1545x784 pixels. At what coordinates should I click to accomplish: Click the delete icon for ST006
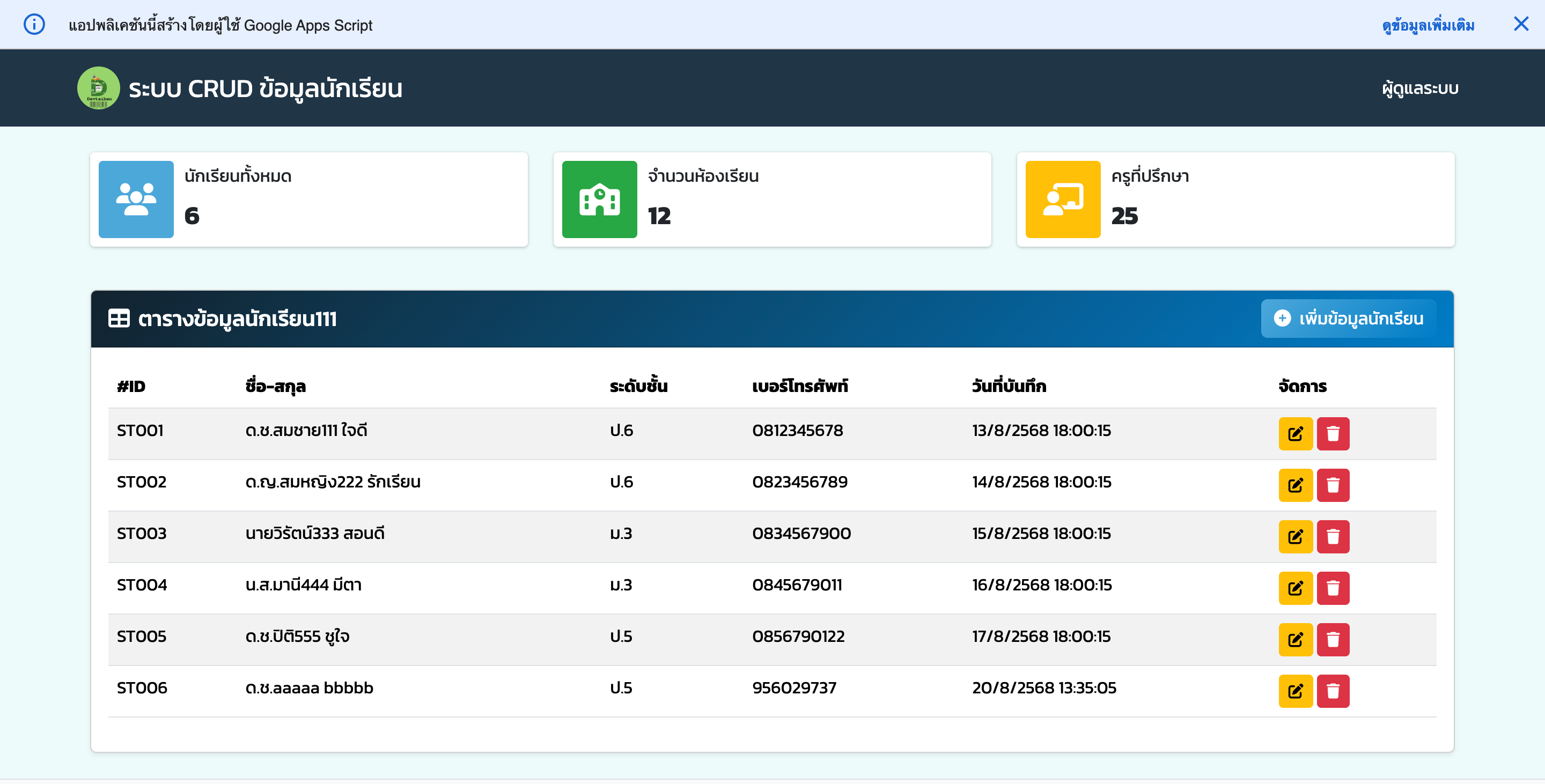[x=1333, y=691]
